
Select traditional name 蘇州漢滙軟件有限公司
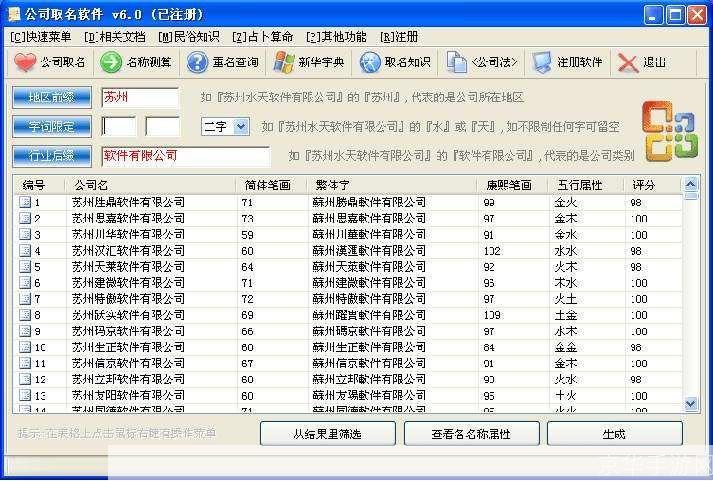[369, 251]
